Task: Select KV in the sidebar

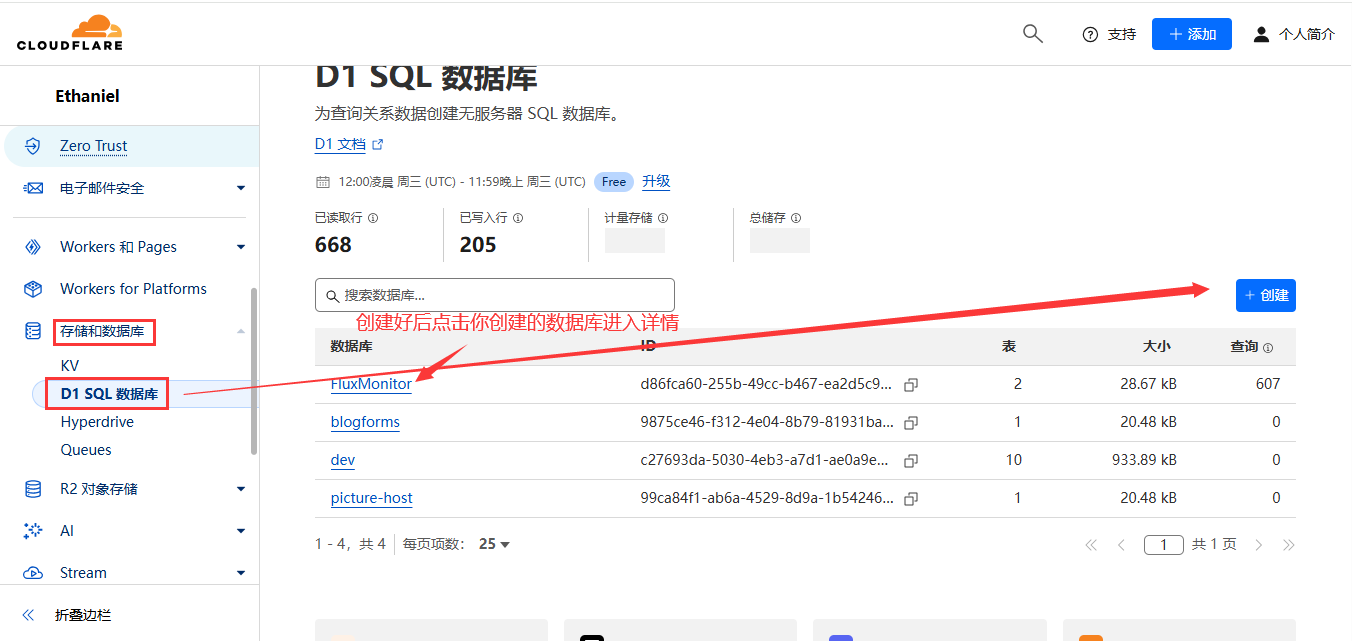Action: pyautogui.click(x=69, y=366)
